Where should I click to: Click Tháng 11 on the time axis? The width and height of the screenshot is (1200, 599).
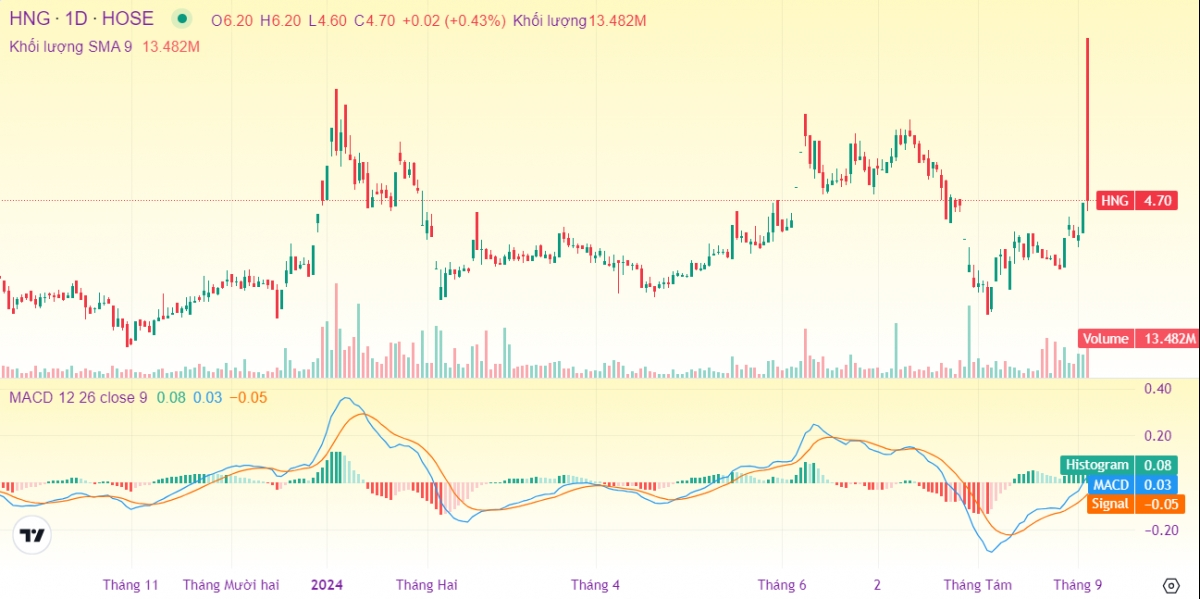[131, 585]
